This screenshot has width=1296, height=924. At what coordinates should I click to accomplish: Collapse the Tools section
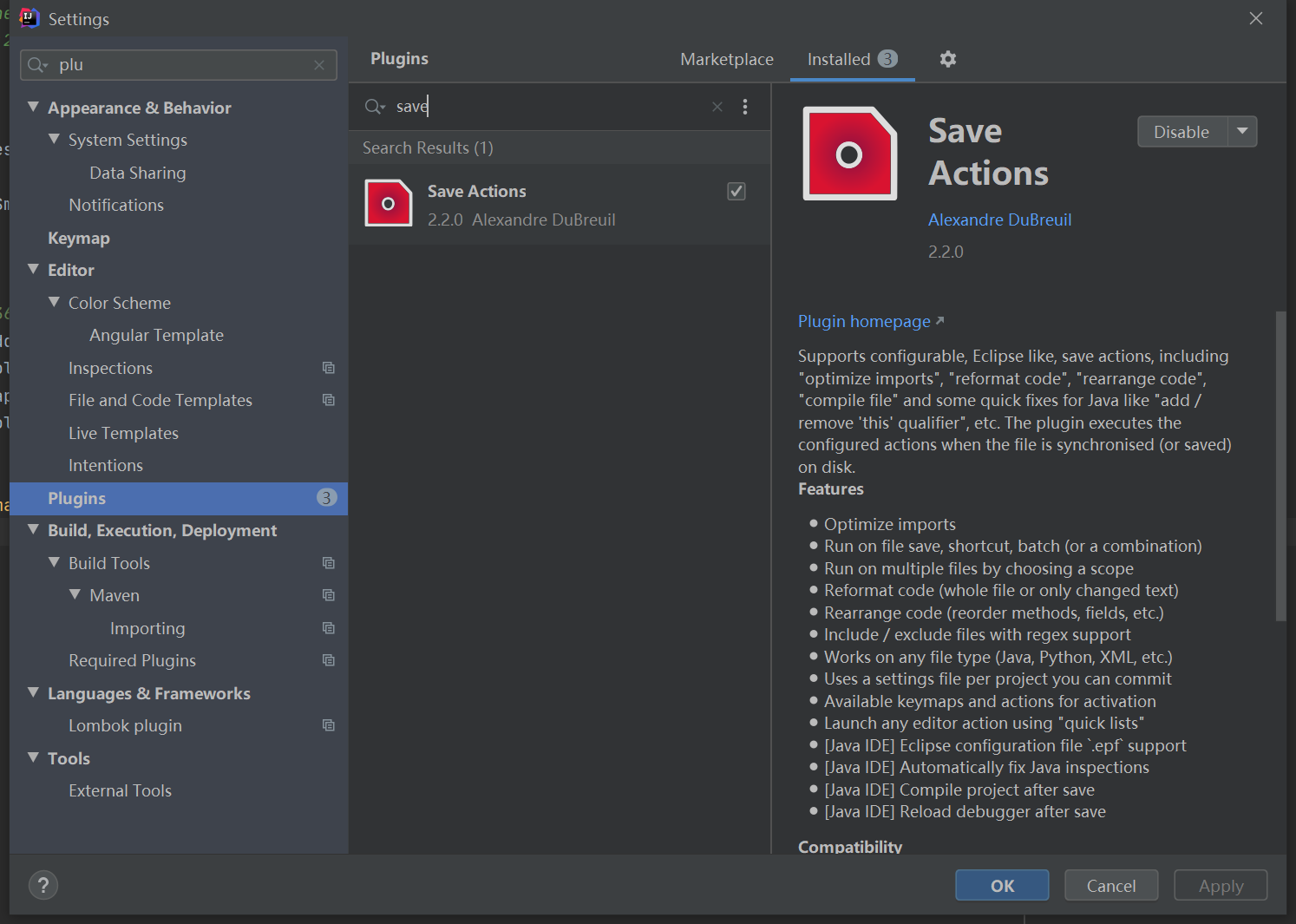tap(34, 758)
